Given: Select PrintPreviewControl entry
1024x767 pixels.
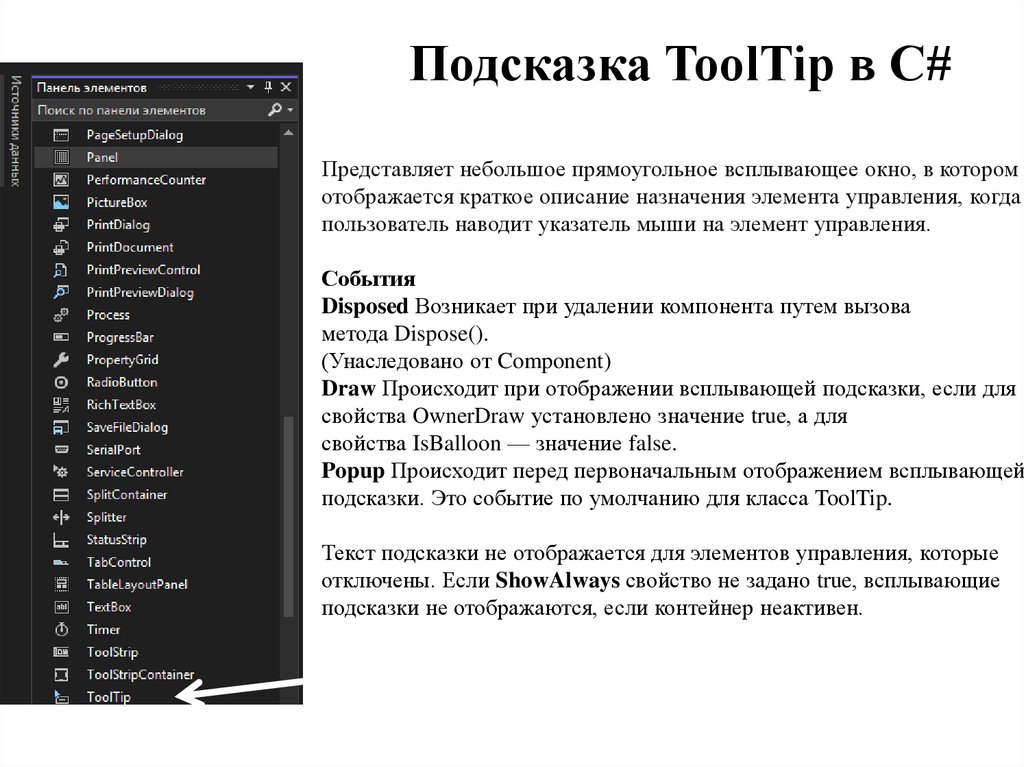Looking at the screenshot, I should click(x=143, y=270).
